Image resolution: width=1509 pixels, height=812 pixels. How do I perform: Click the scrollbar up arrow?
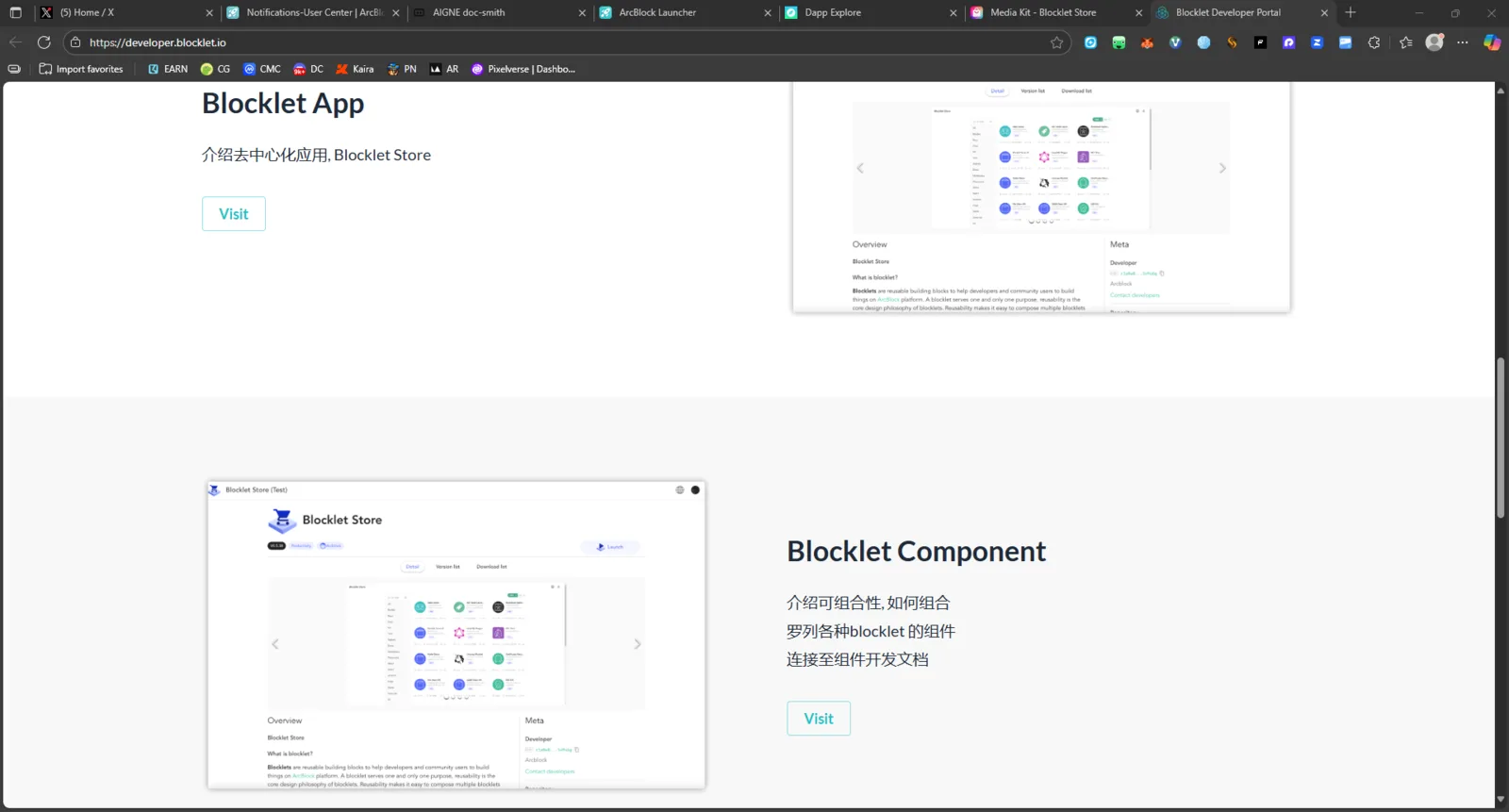pyautogui.click(x=1500, y=91)
